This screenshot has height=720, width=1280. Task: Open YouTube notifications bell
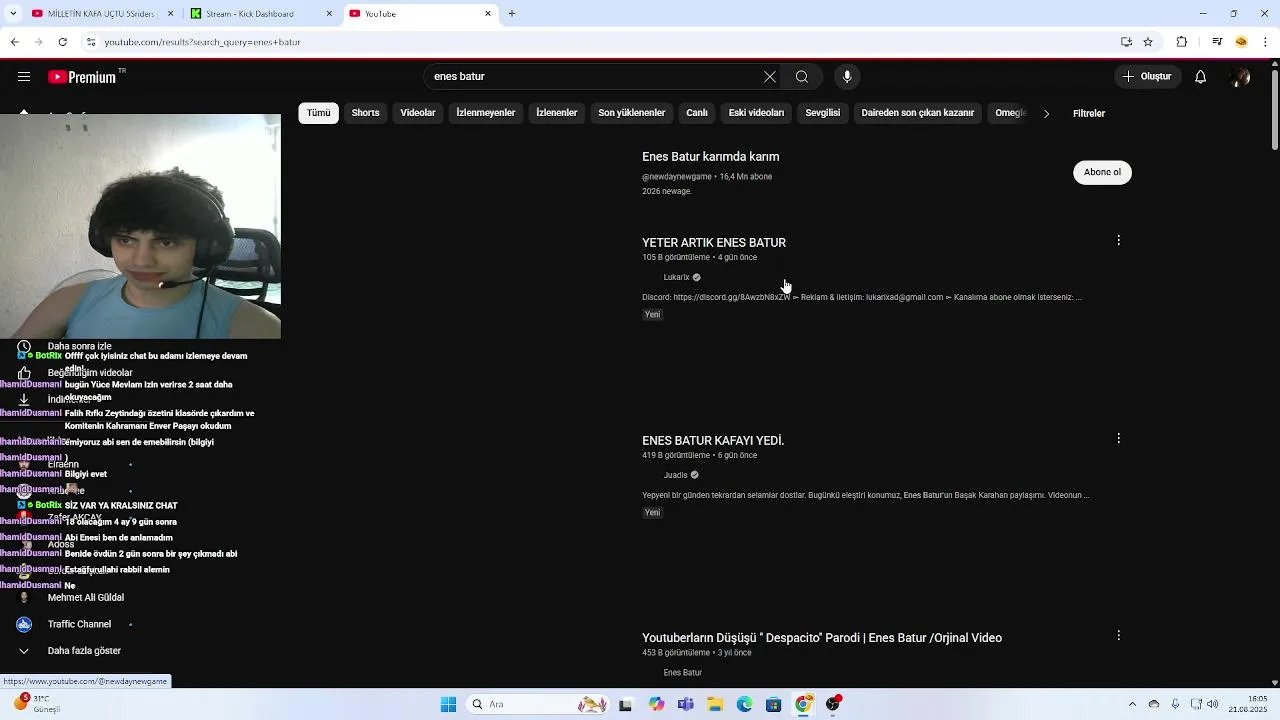[x=1201, y=77]
